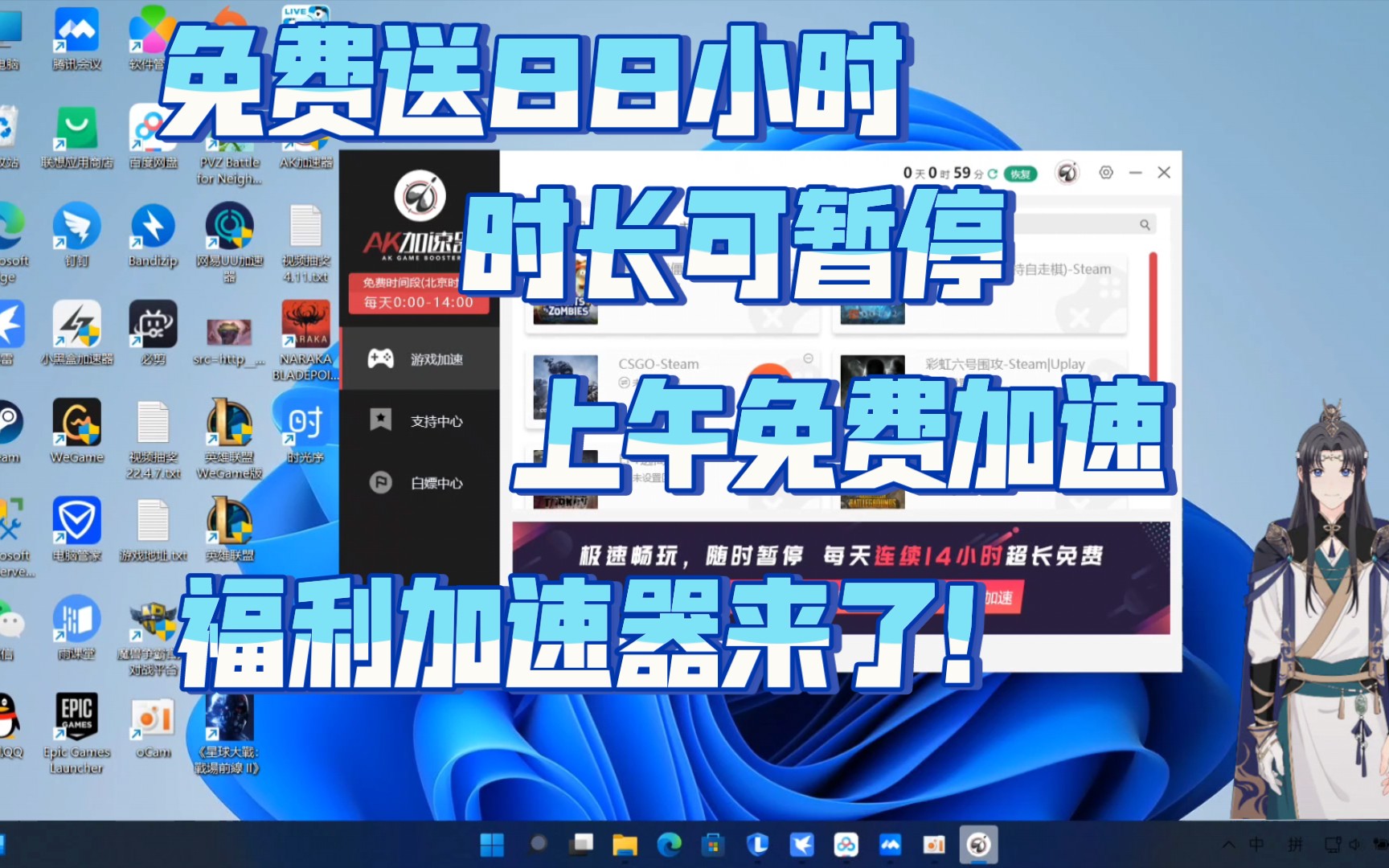1389x868 pixels.
Task: Click the red scrollbar in AK game list
Action: (x=1153, y=317)
